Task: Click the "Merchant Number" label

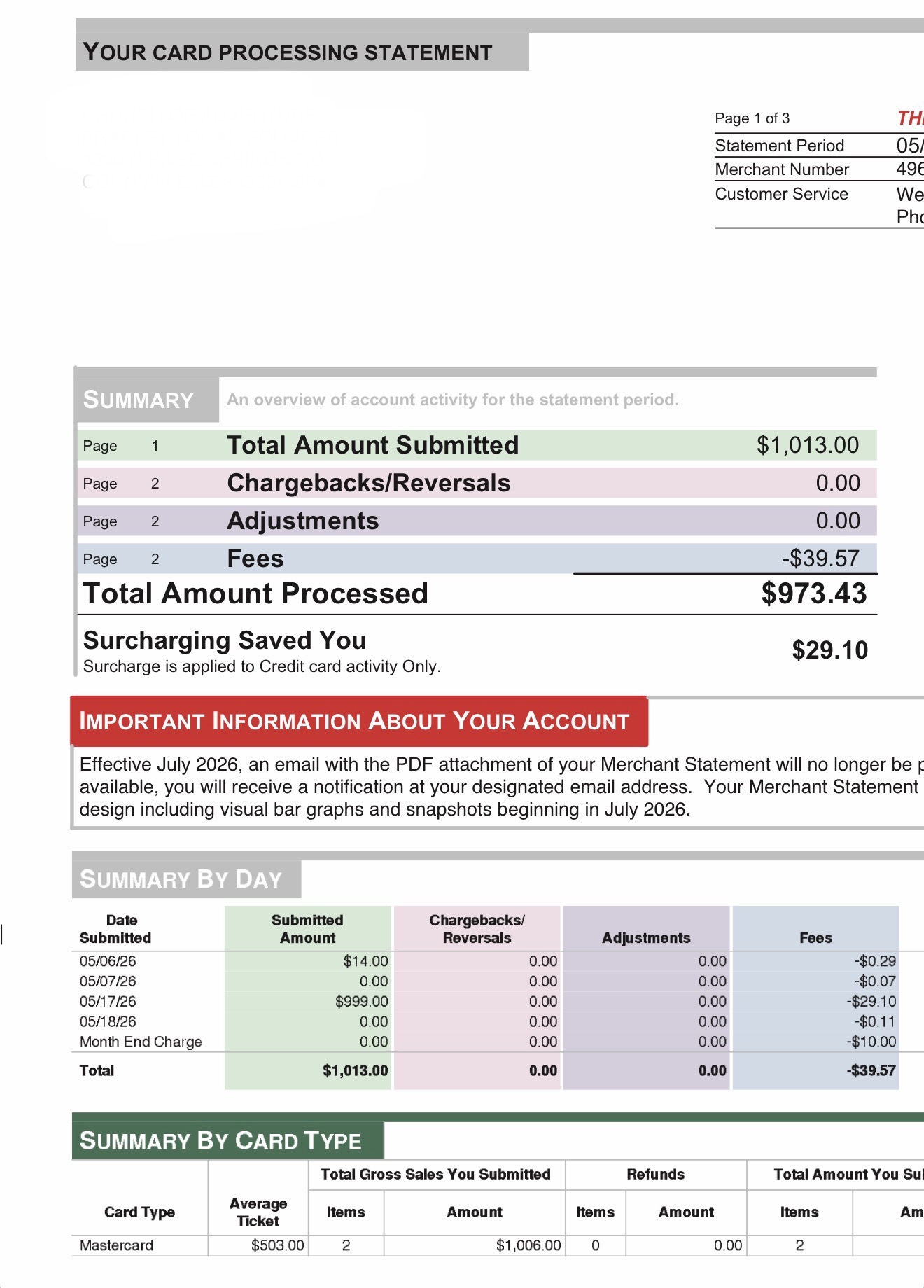Action: coord(782,169)
